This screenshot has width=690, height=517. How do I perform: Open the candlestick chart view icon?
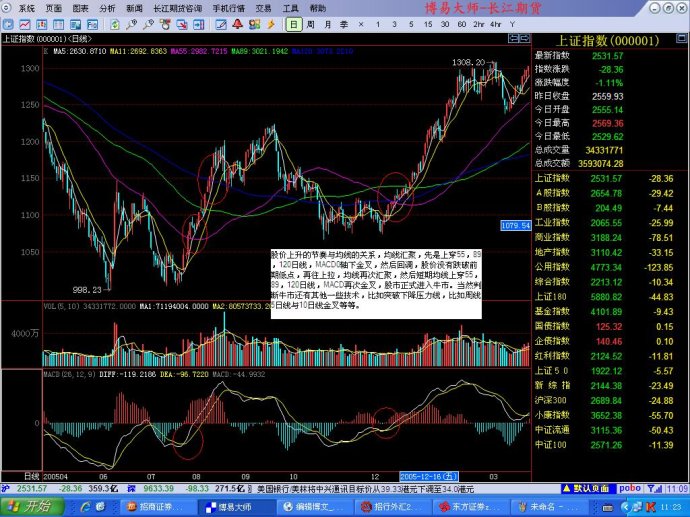[x=42, y=24]
